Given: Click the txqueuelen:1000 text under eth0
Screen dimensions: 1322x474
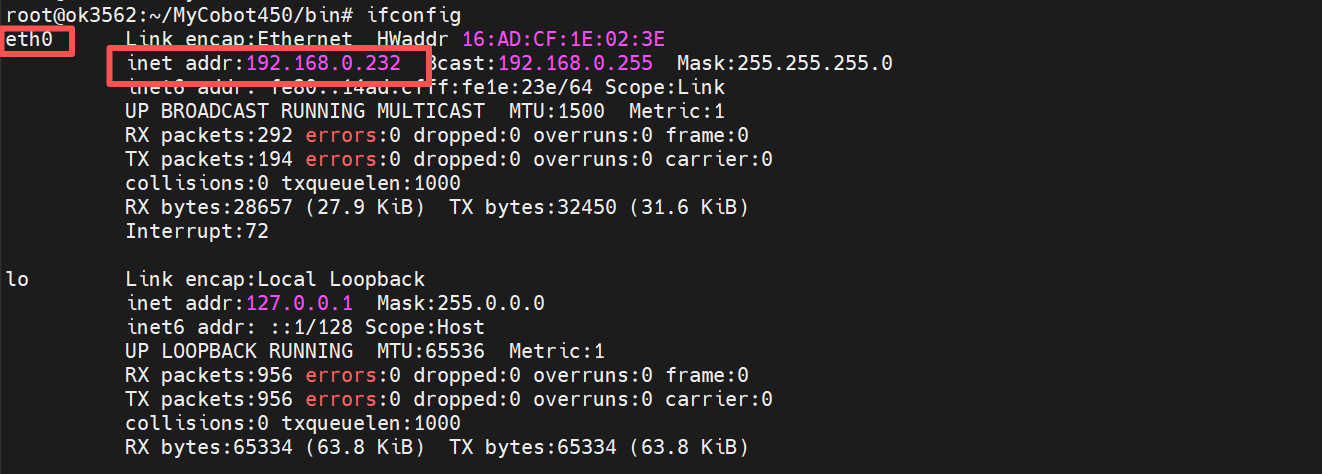Looking at the screenshot, I should (372, 184).
